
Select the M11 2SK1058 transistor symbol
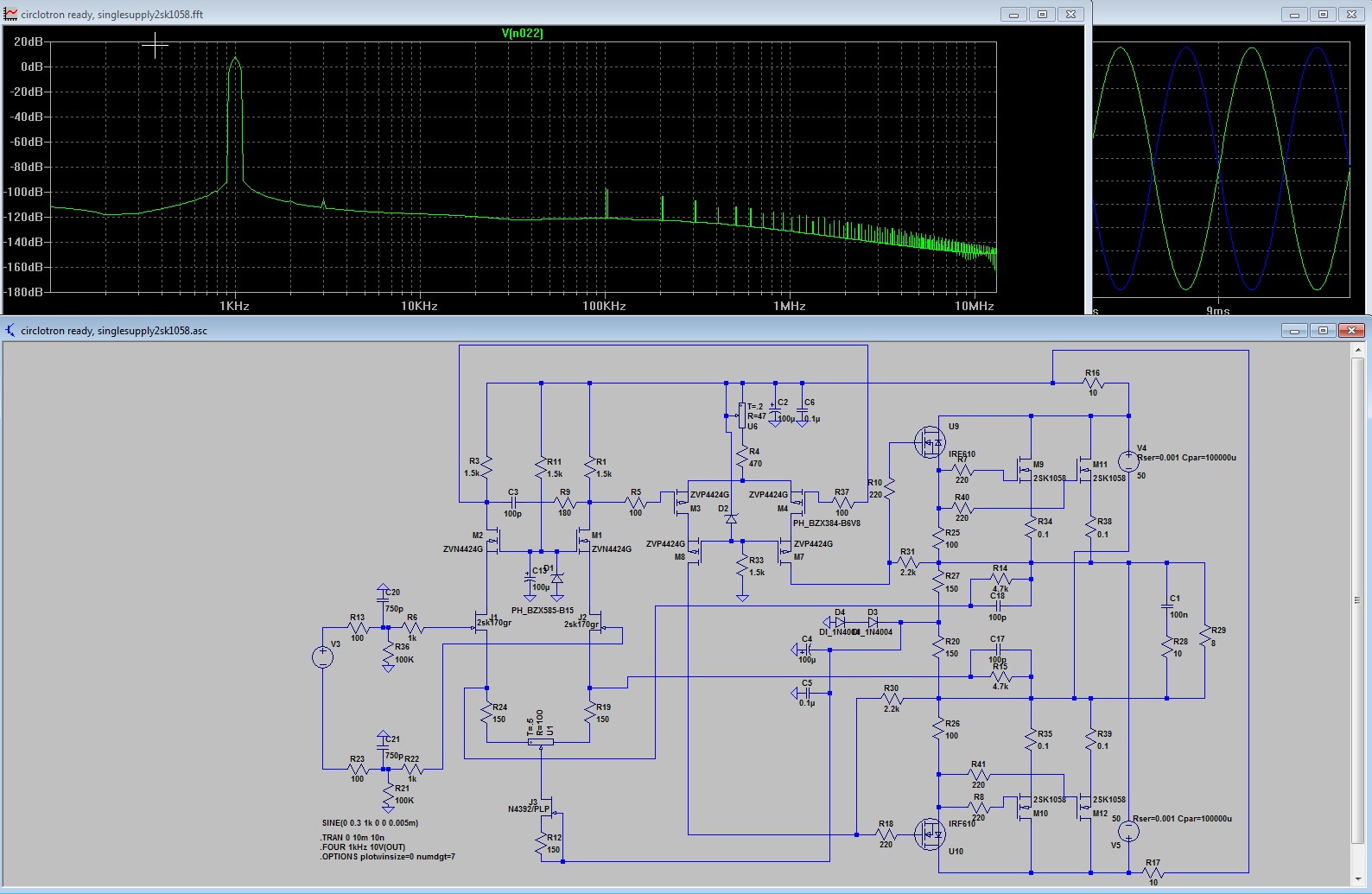[1085, 471]
